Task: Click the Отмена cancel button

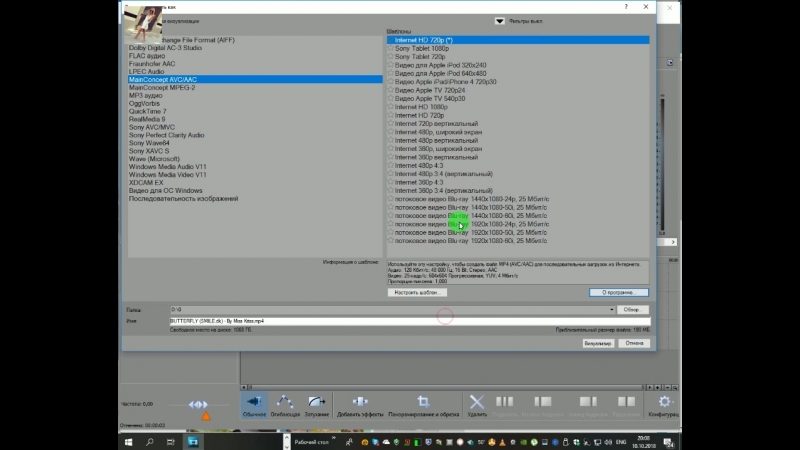Action: [x=632, y=342]
